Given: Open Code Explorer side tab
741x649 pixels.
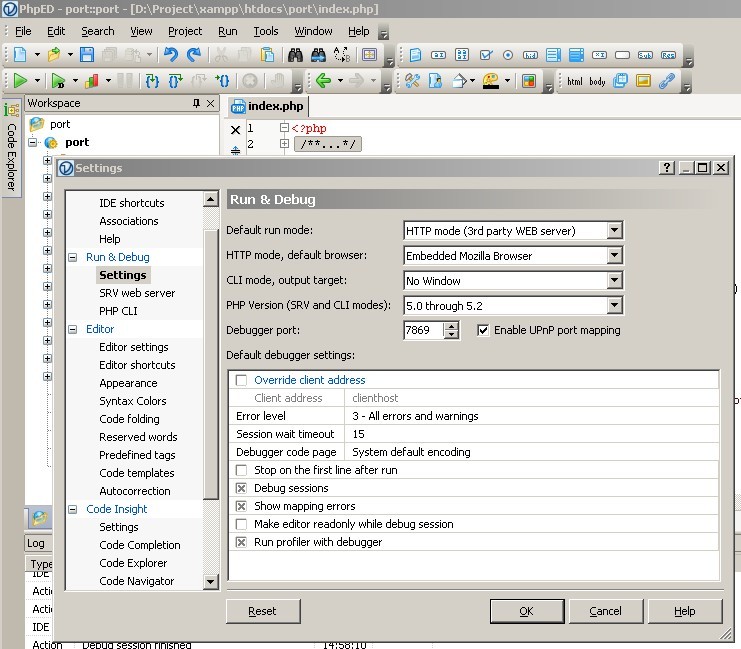Looking at the screenshot, I should point(11,147).
